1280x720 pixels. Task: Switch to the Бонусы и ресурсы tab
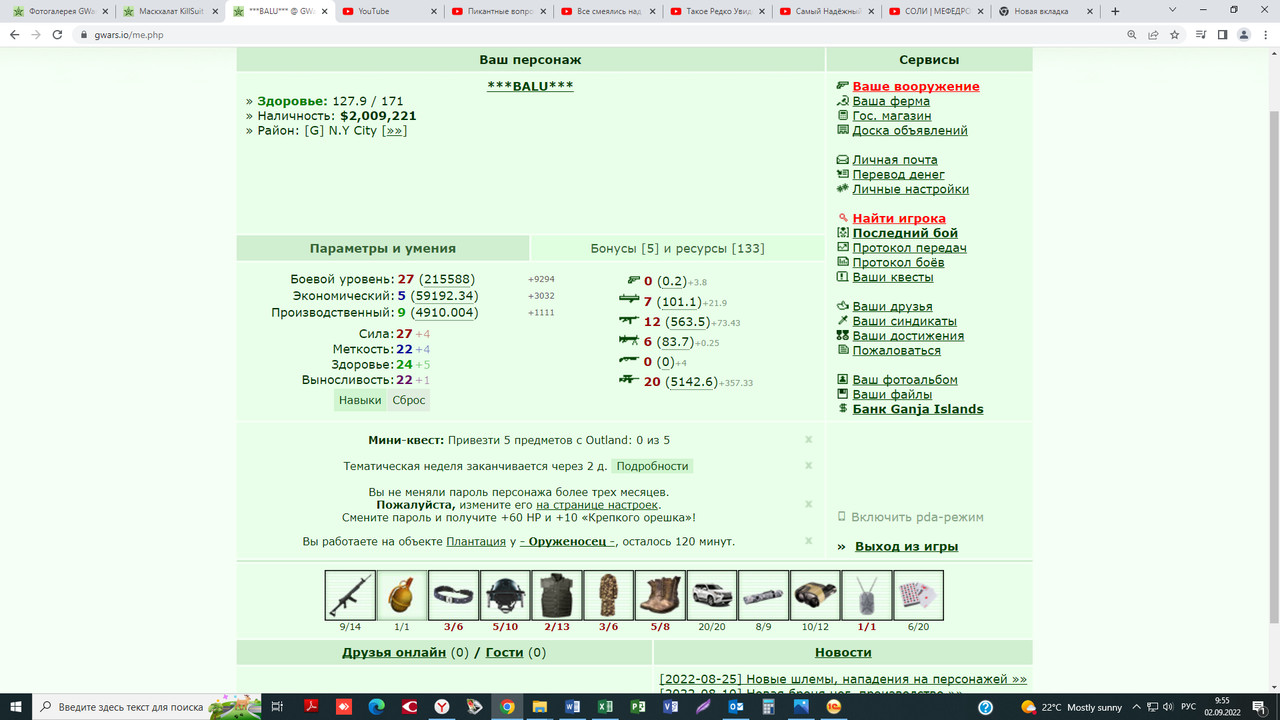click(678, 248)
